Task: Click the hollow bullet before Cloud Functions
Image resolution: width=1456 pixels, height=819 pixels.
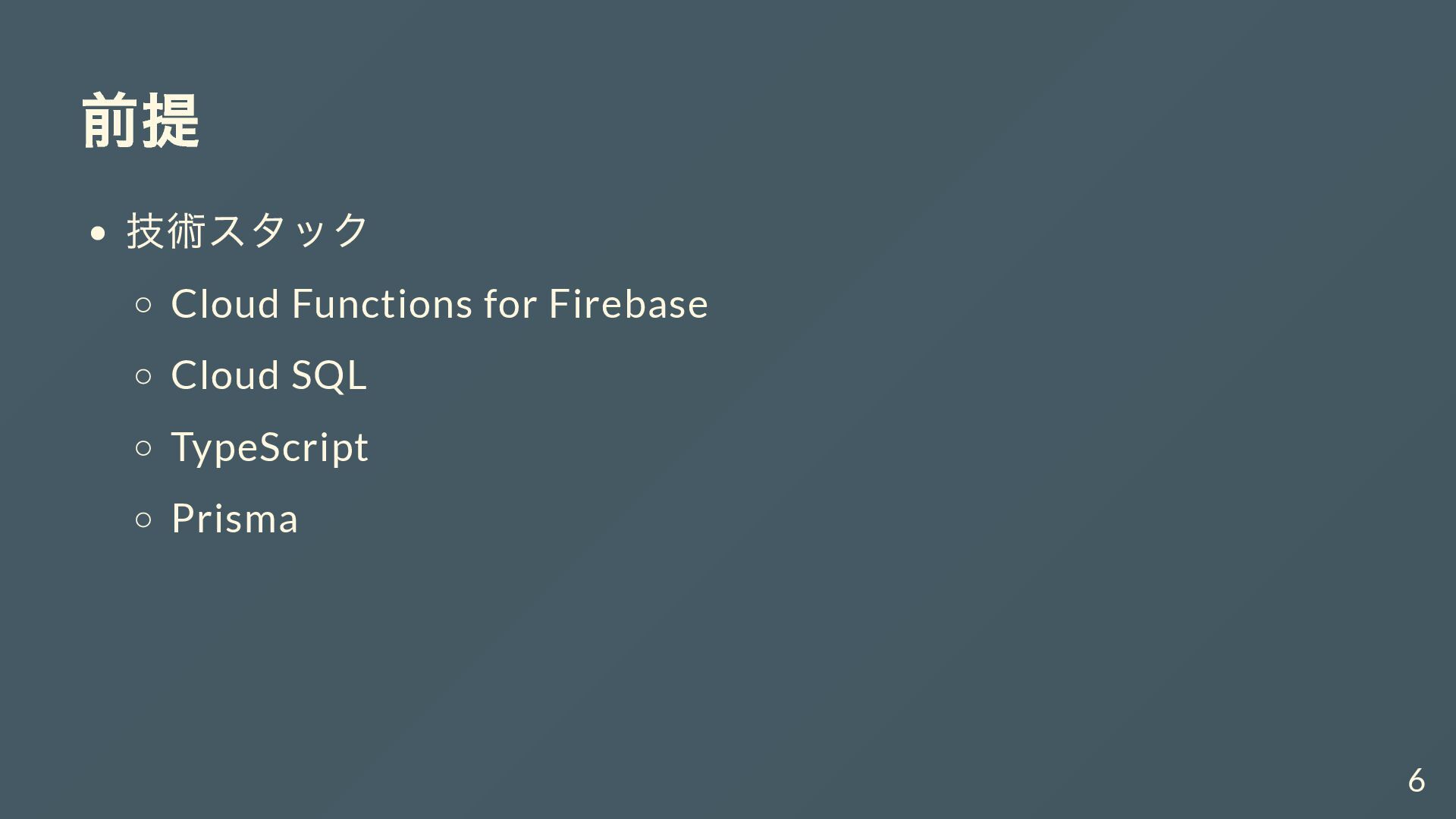Action: [143, 305]
